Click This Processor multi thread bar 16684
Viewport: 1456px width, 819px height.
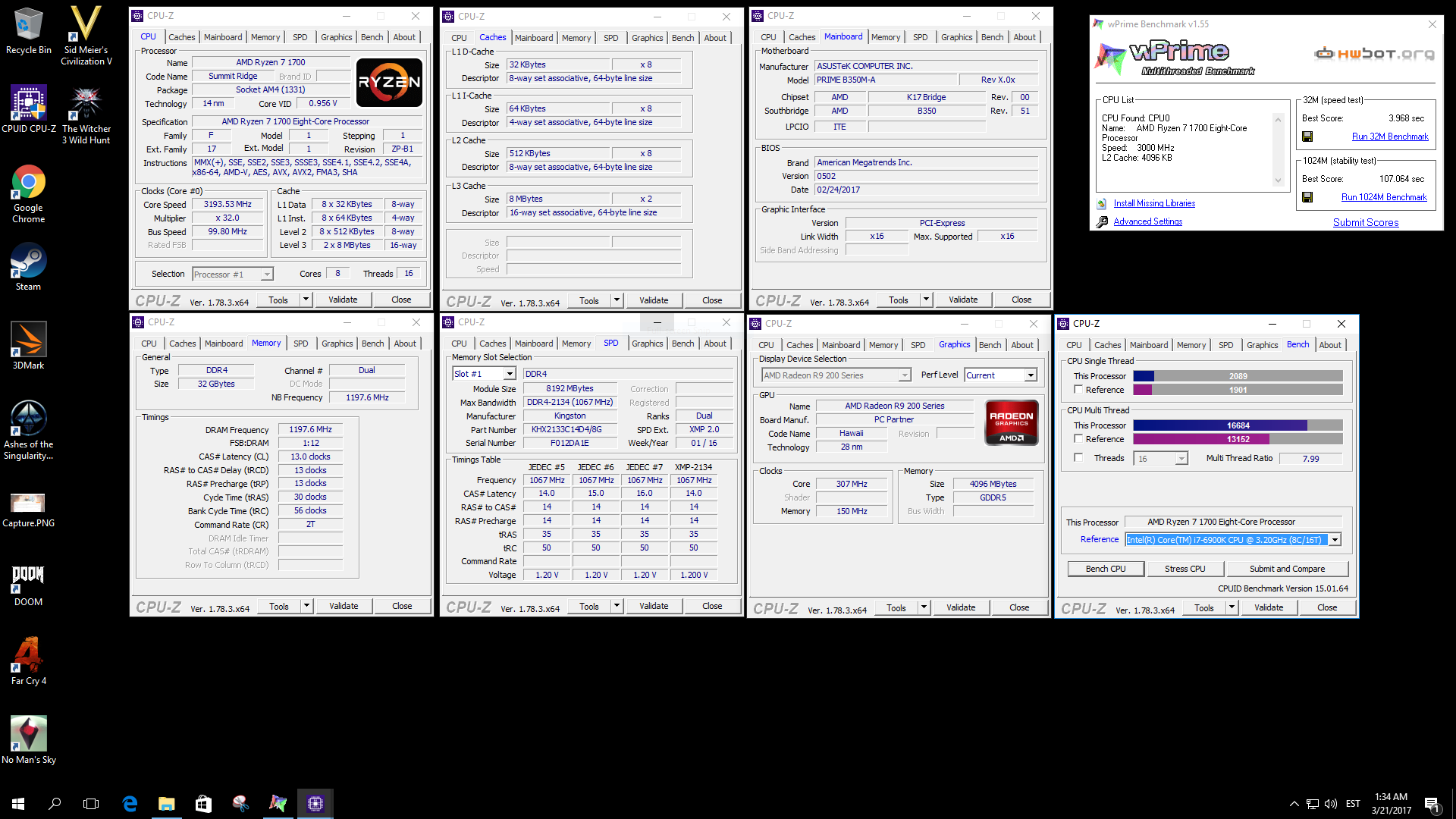tap(1238, 425)
